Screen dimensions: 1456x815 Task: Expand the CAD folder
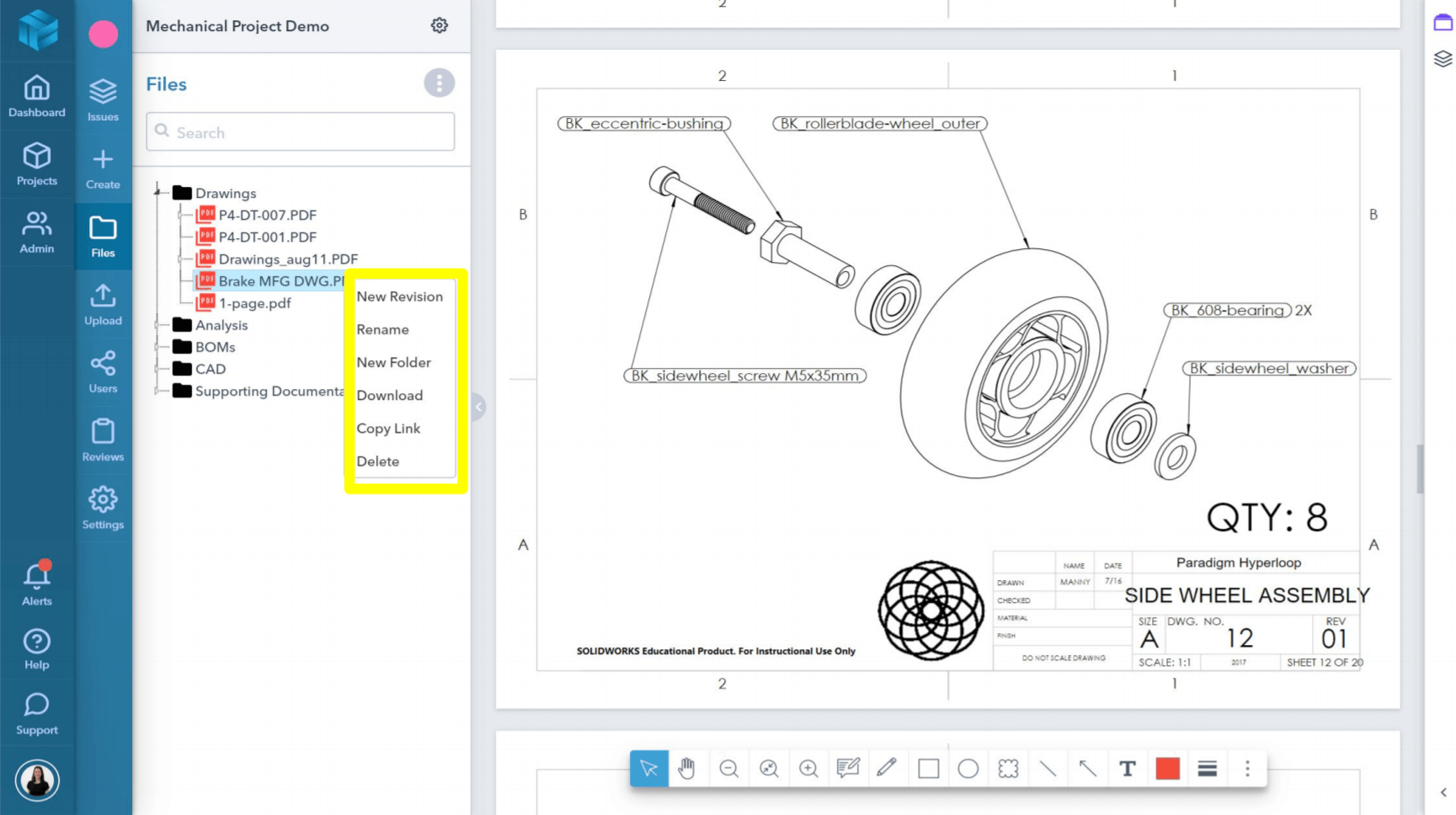pyautogui.click(x=157, y=369)
